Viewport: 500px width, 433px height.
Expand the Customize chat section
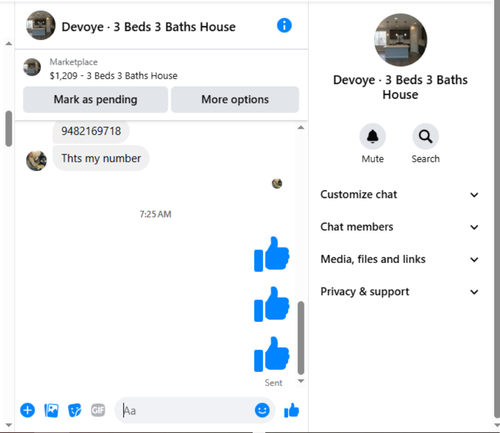point(399,194)
